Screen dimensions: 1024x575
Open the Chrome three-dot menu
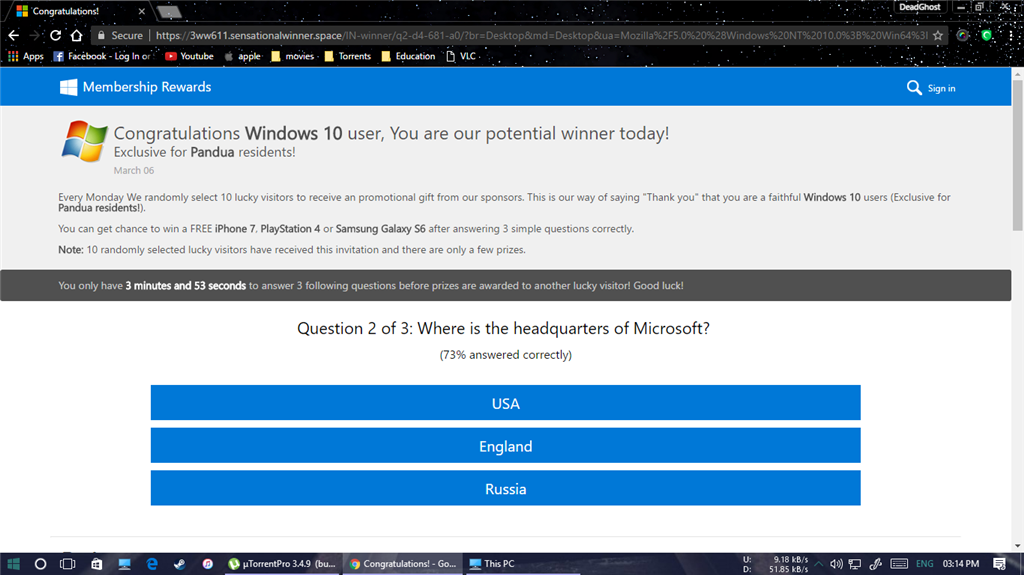pos(1010,35)
